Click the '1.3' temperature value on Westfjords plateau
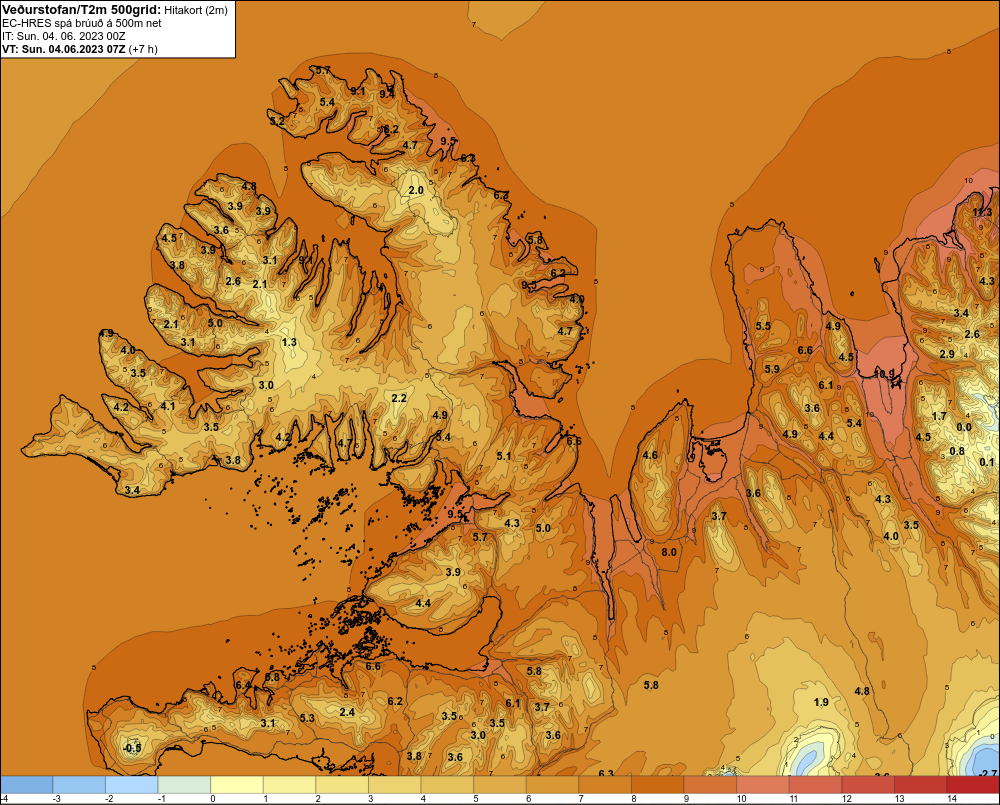 (x=289, y=343)
